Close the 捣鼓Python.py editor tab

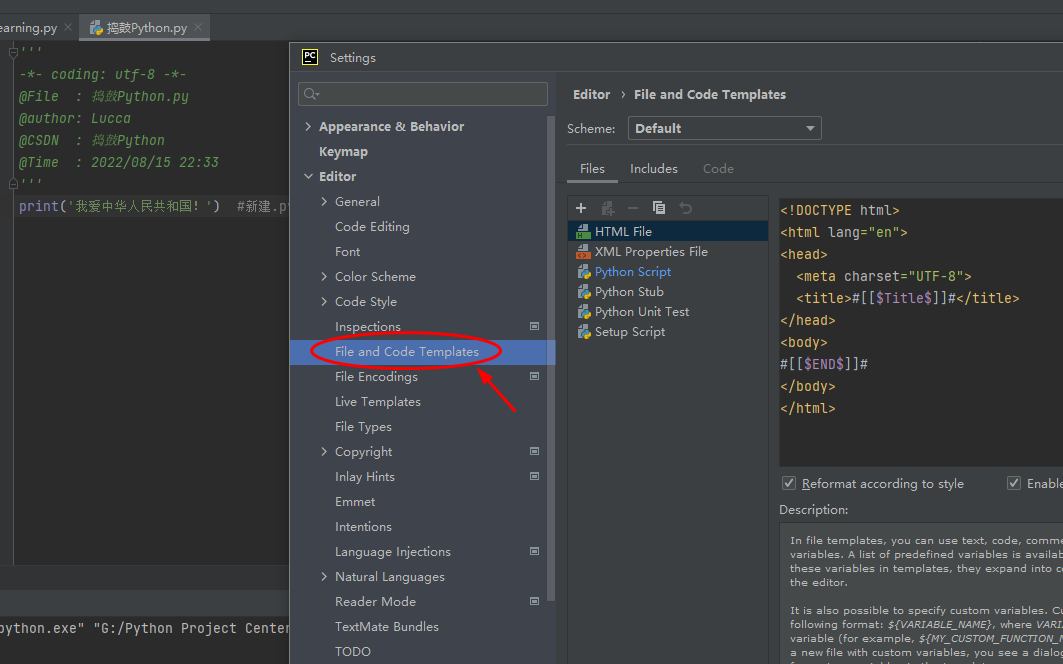click(x=198, y=27)
